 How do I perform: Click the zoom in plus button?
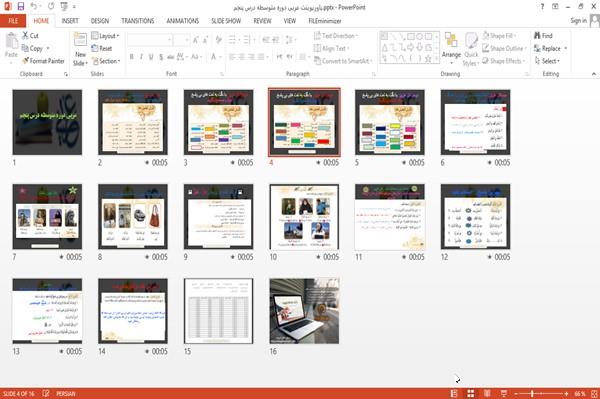pos(566,393)
